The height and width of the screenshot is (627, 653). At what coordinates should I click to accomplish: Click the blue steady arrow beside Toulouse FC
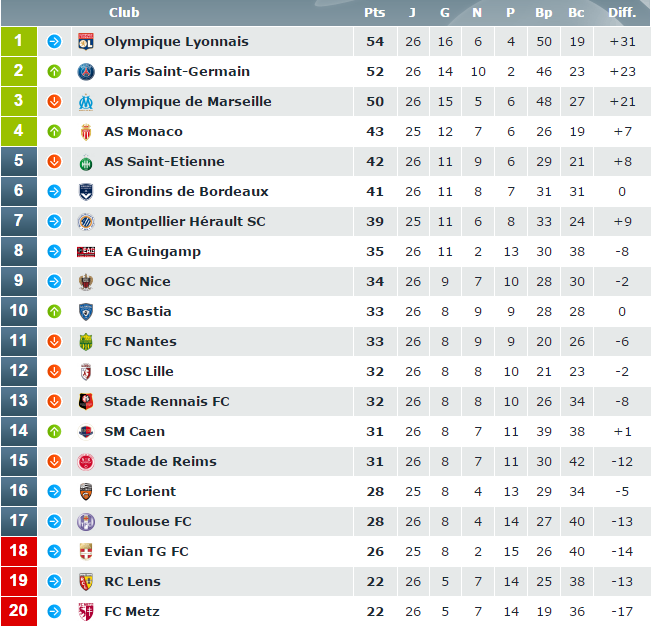tap(54, 521)
